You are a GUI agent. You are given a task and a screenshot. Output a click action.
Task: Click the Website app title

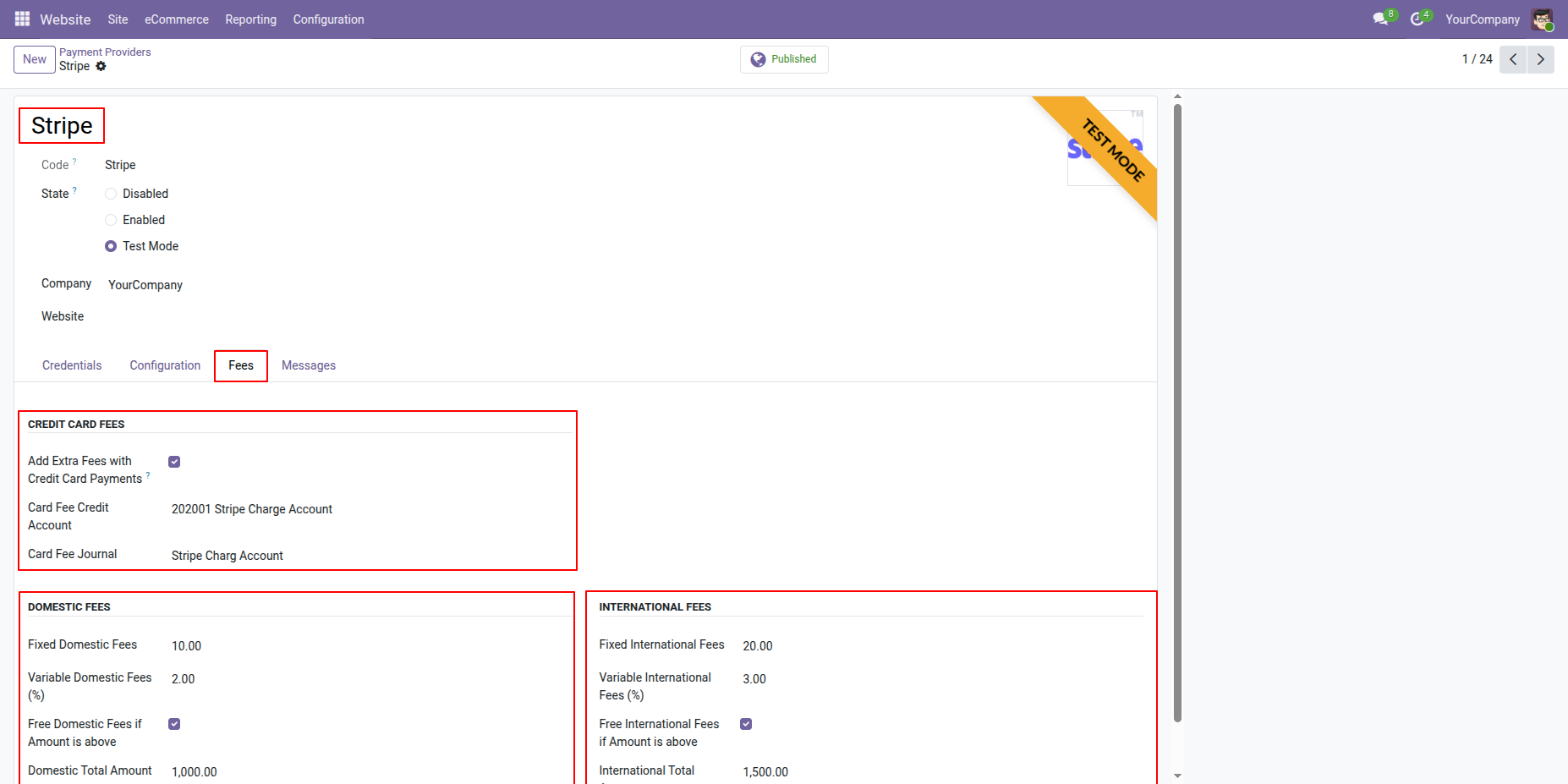[65, 19]
